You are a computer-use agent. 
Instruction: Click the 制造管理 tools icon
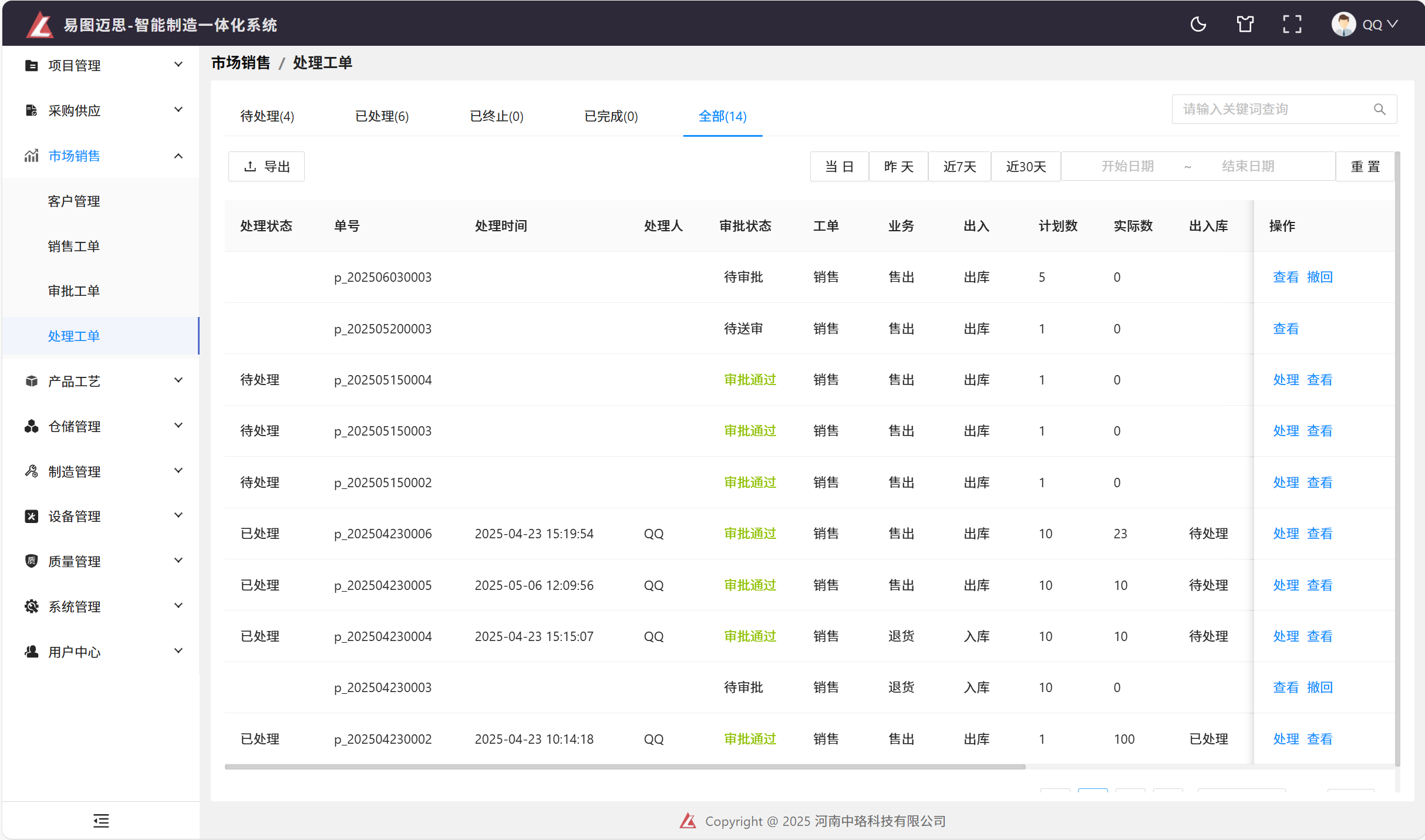[32, 471]
